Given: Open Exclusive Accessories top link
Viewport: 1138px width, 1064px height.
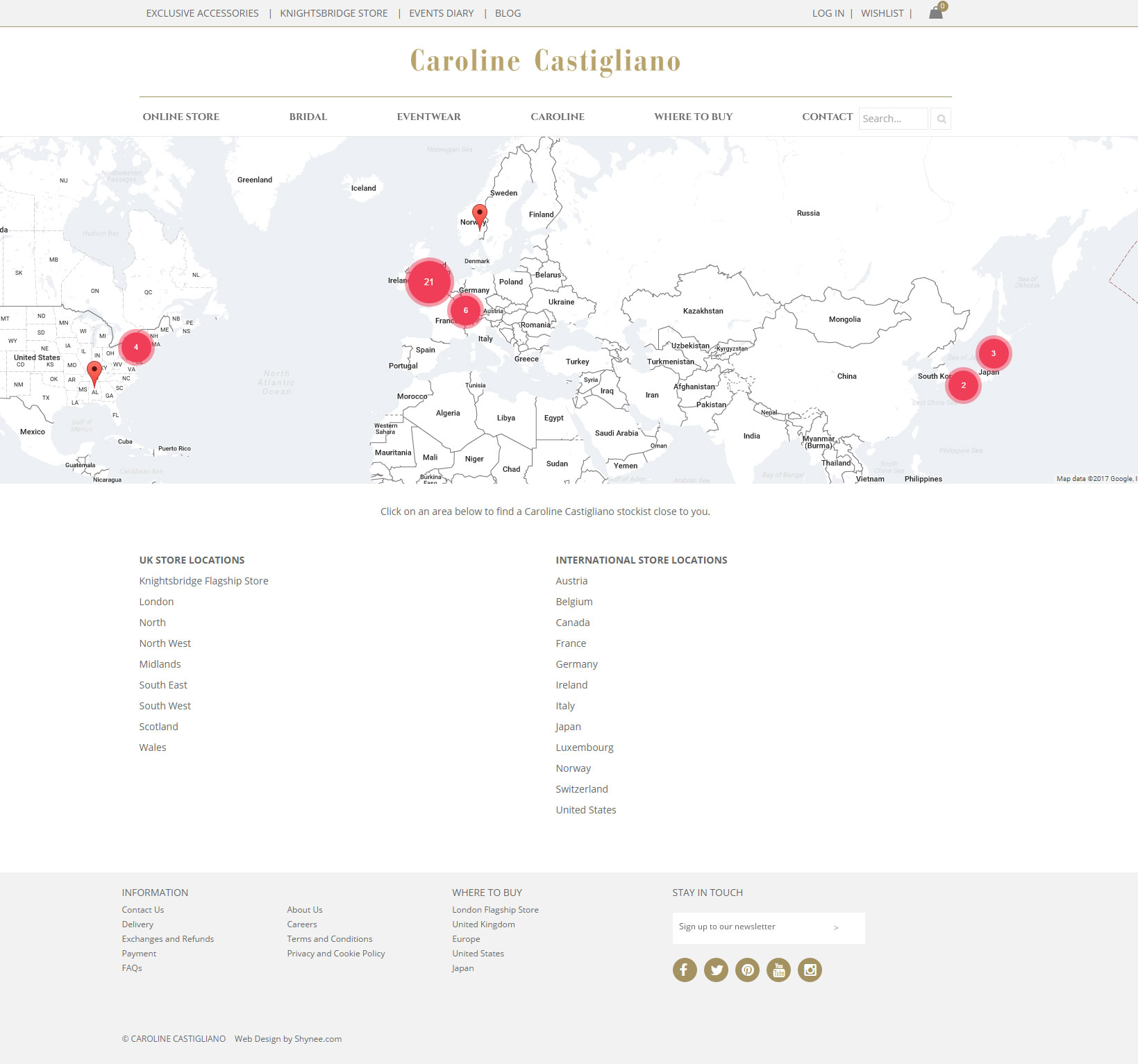Looking at the screenshot, I should pos(202,13).
